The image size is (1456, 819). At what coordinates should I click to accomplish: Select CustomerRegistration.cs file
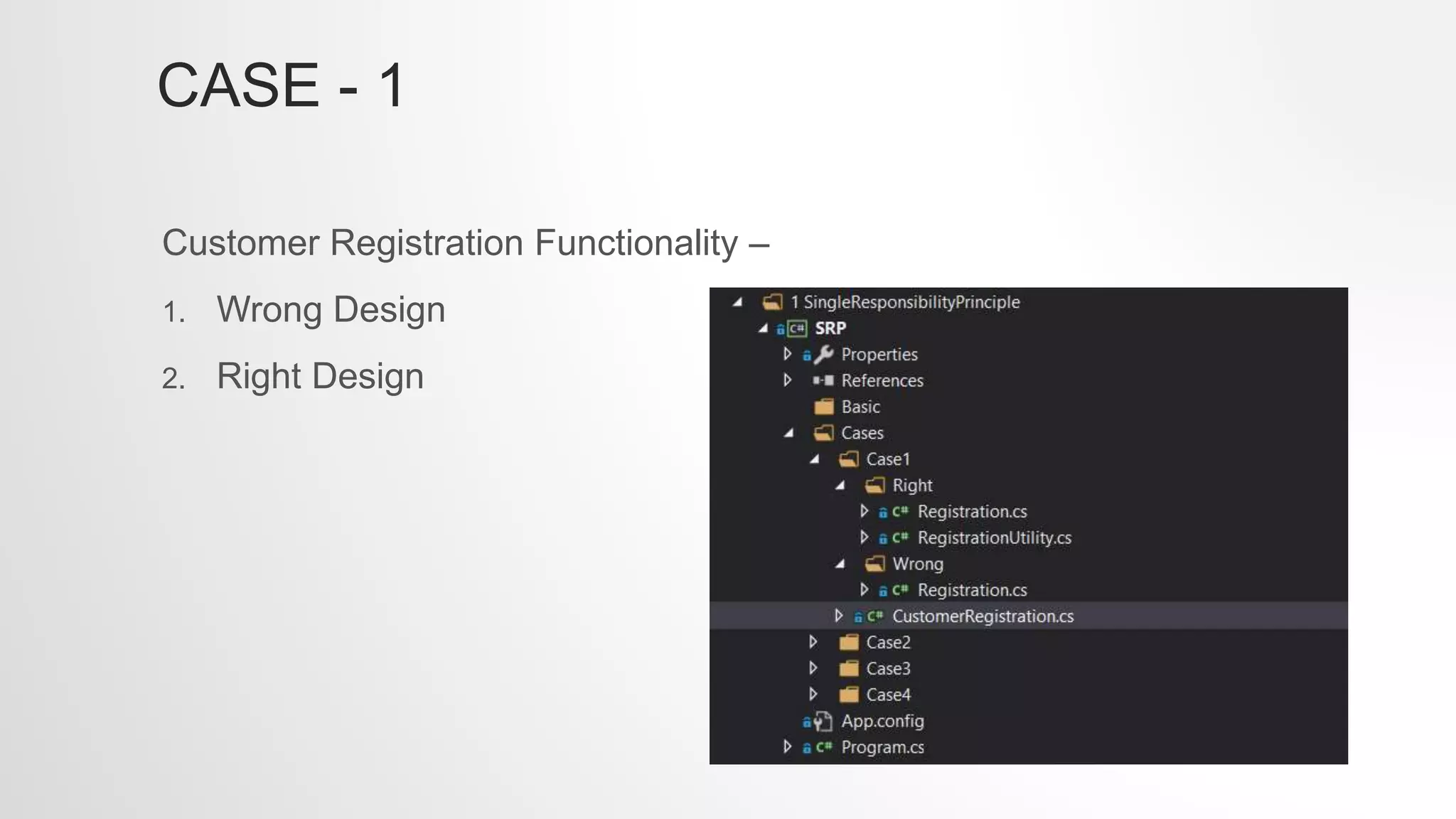983,616
